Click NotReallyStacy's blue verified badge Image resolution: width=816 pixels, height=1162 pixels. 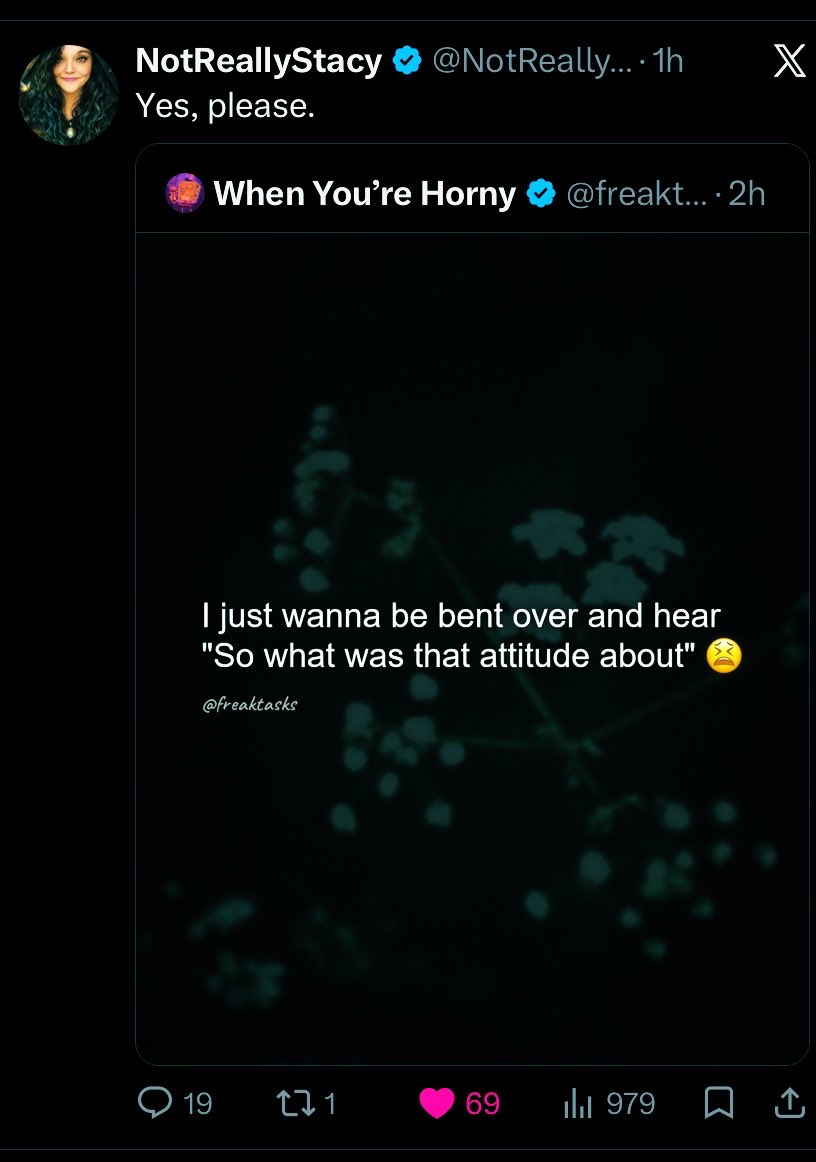(407, 61)
